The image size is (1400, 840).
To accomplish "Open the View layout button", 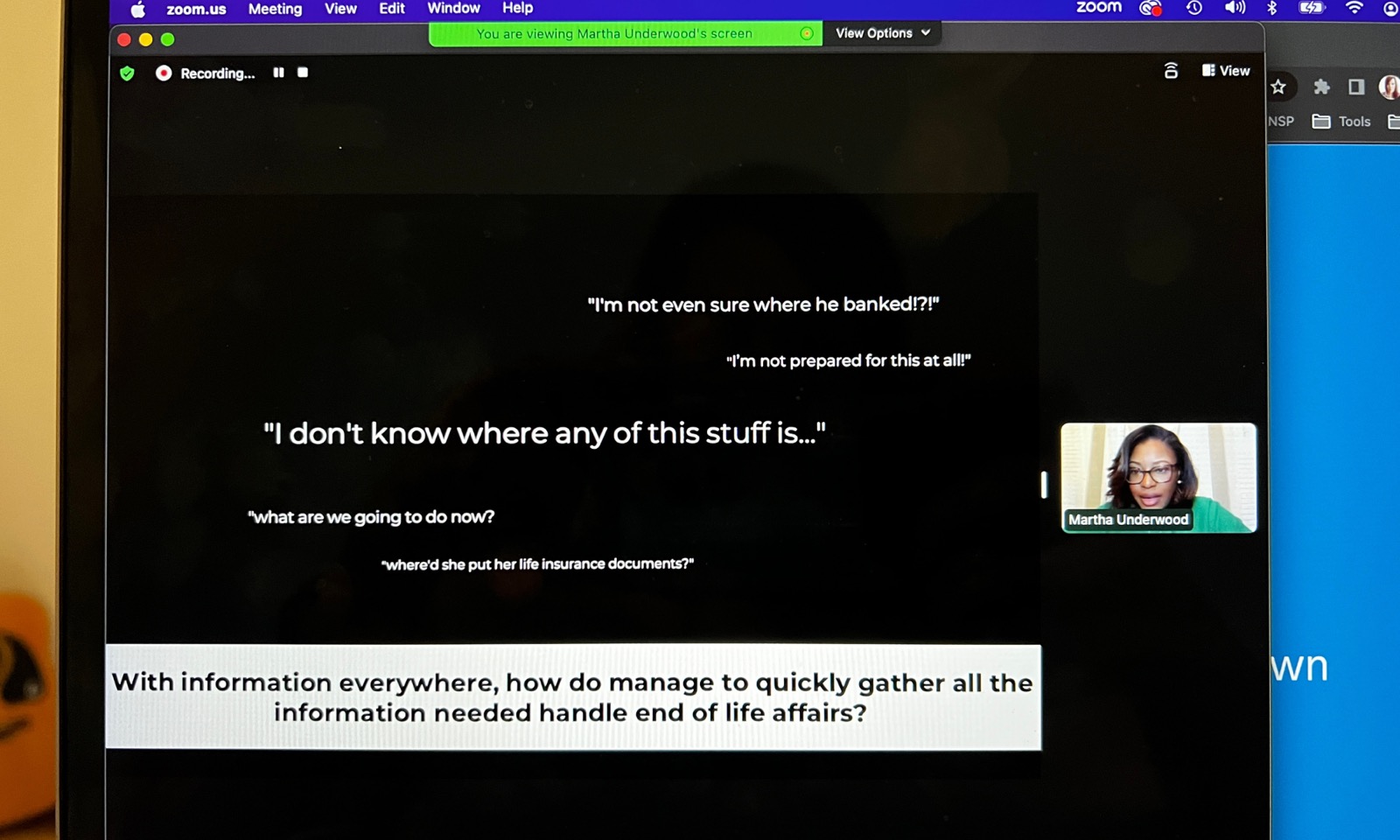I will point(1226,71).
